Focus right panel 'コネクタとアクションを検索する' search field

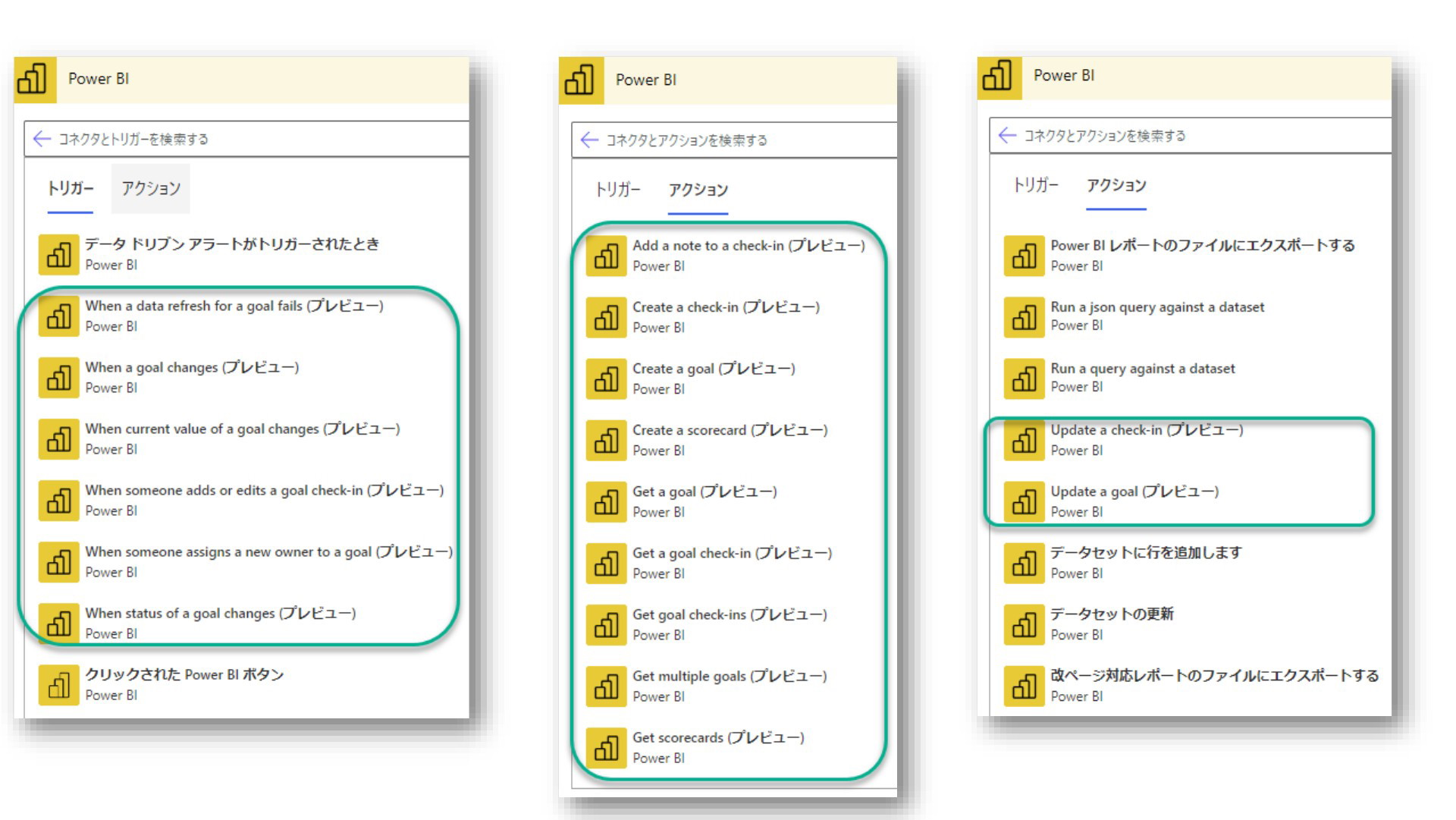1191,135
